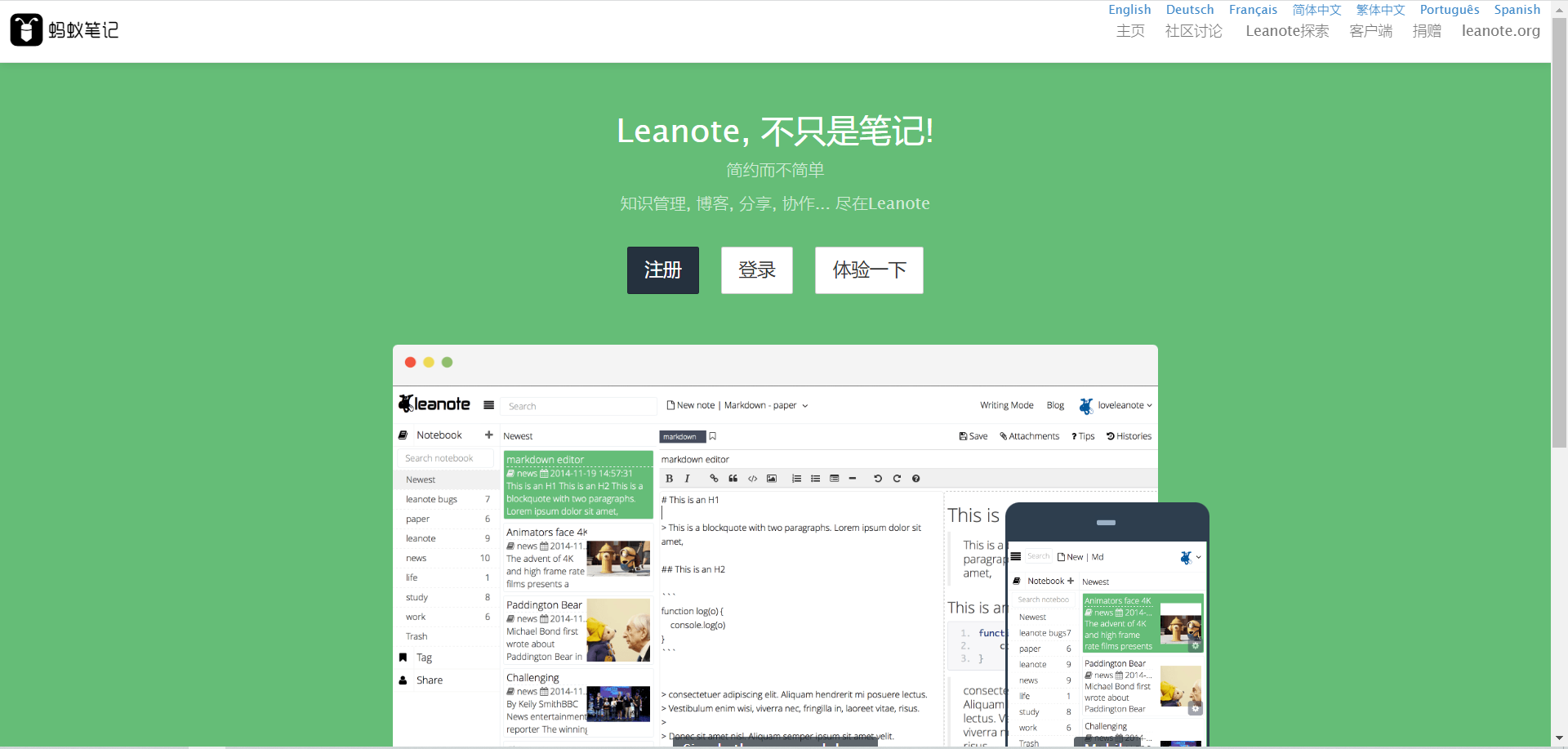
Task: Choose 繁体中文 language option
Action: coord(1380,10)
